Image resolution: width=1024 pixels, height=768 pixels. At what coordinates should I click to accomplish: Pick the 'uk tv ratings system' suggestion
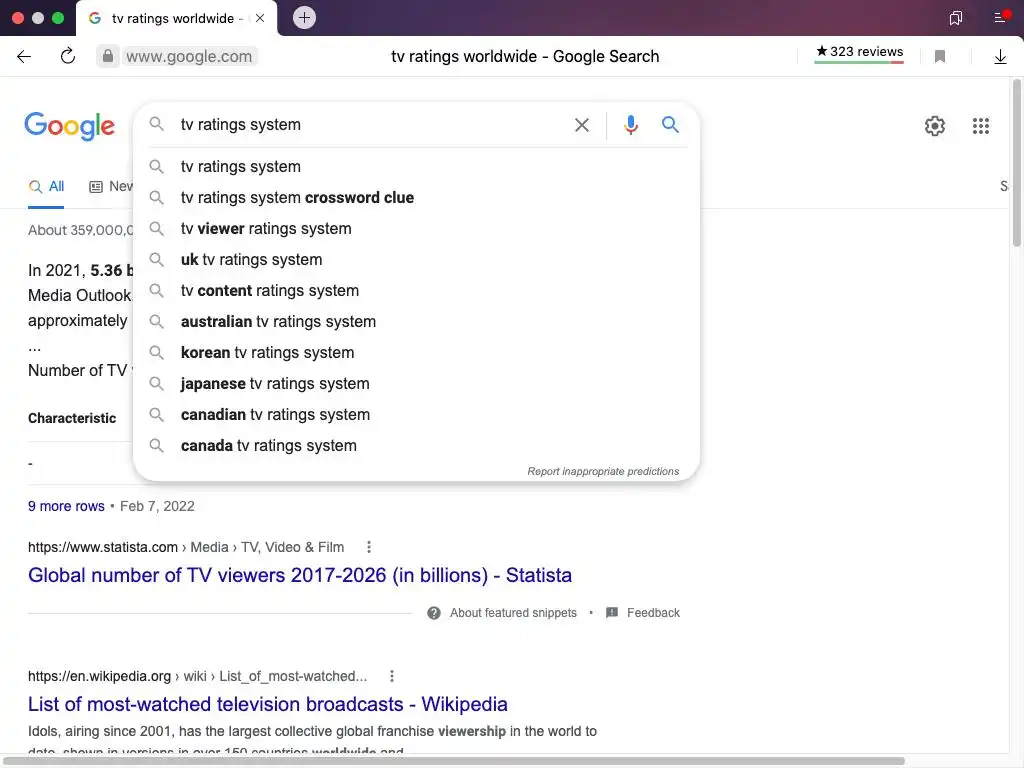point(416,259)
